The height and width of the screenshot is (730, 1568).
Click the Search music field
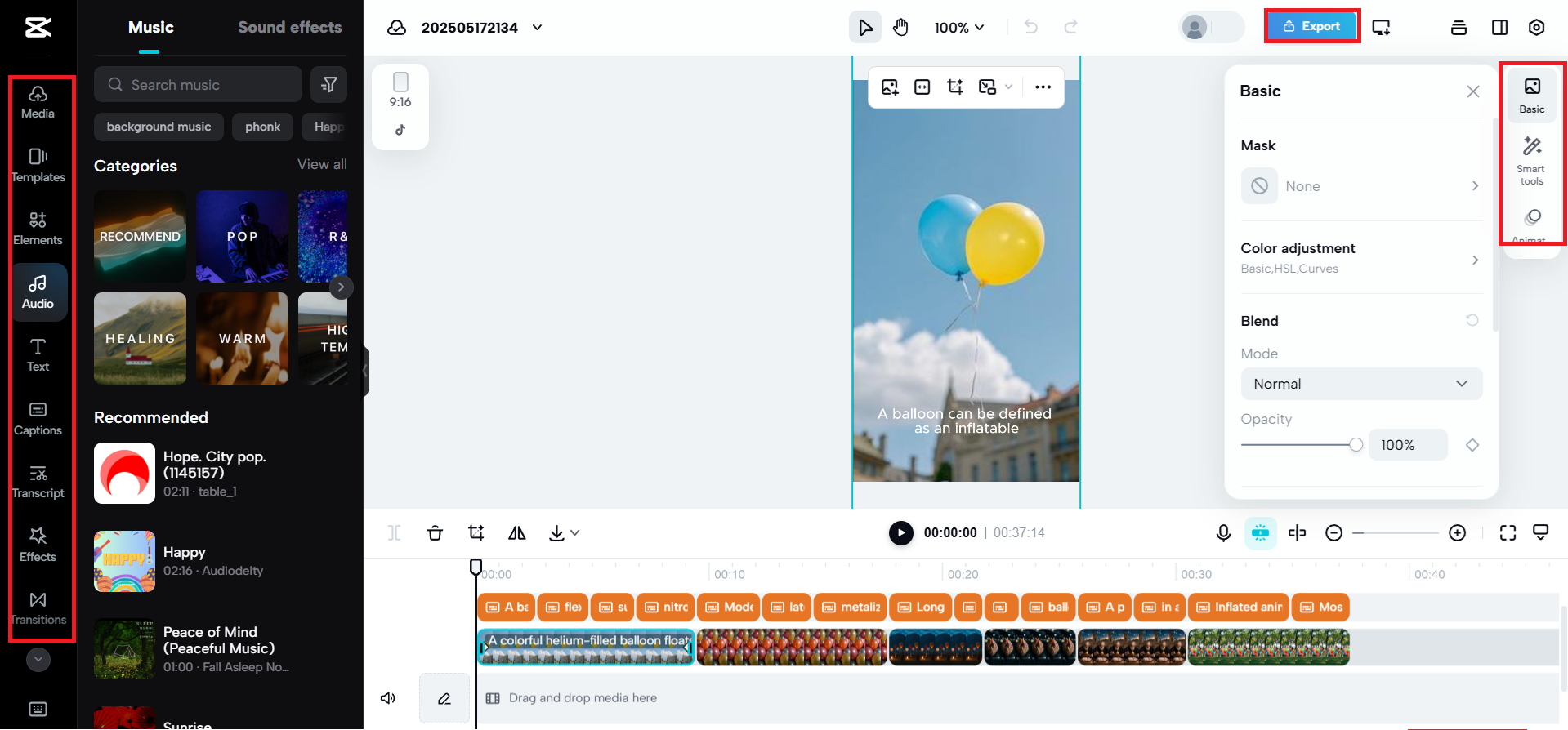(x=198, y=84)
